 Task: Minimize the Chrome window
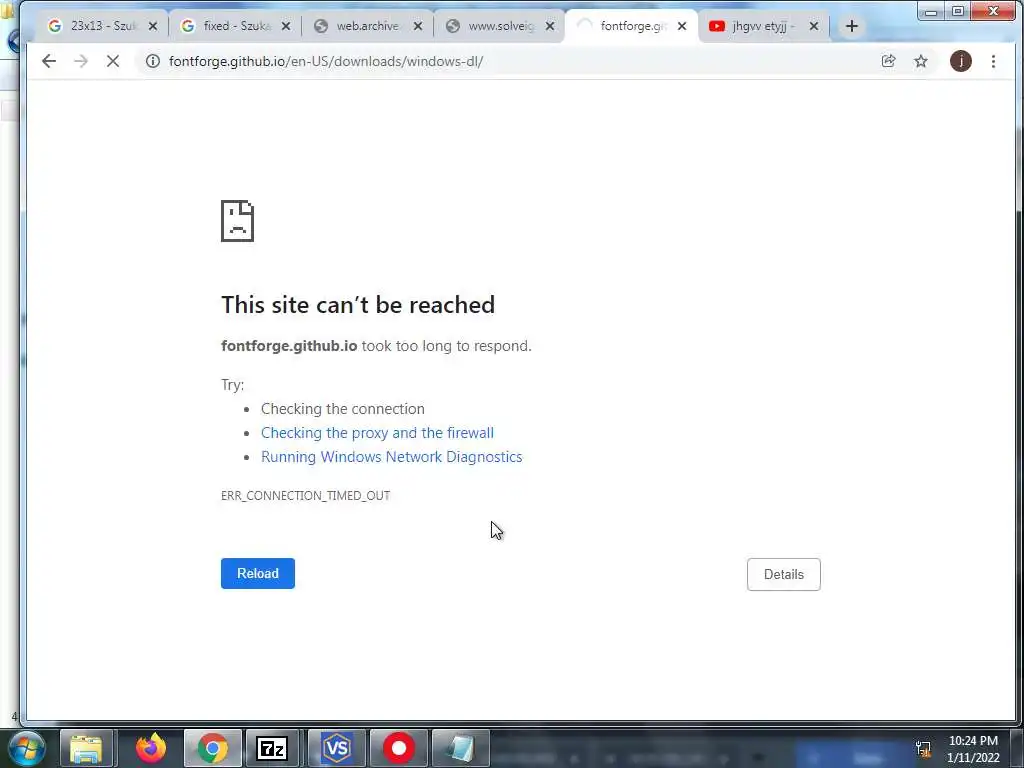[931, 11]
